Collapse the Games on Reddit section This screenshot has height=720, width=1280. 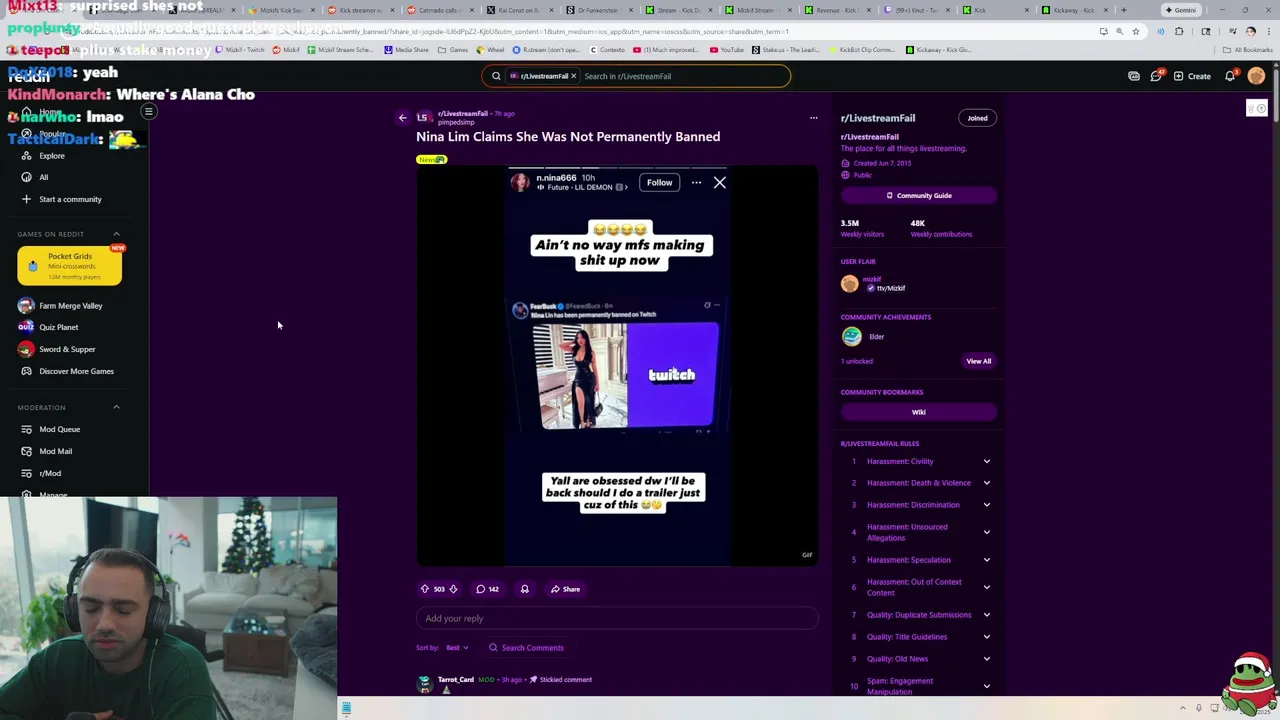116,234
